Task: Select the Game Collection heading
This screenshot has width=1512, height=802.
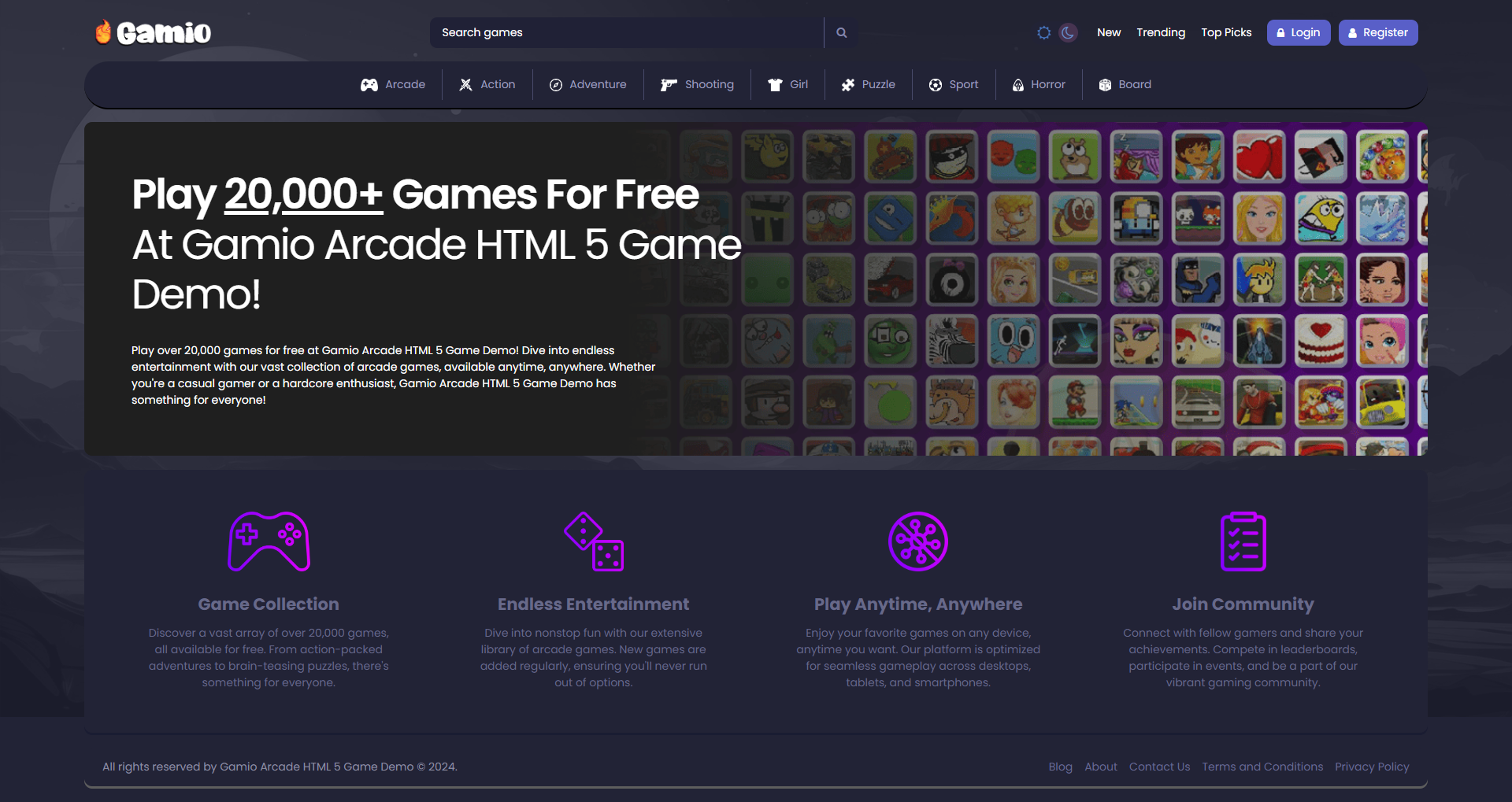Action: coord(269,604)
